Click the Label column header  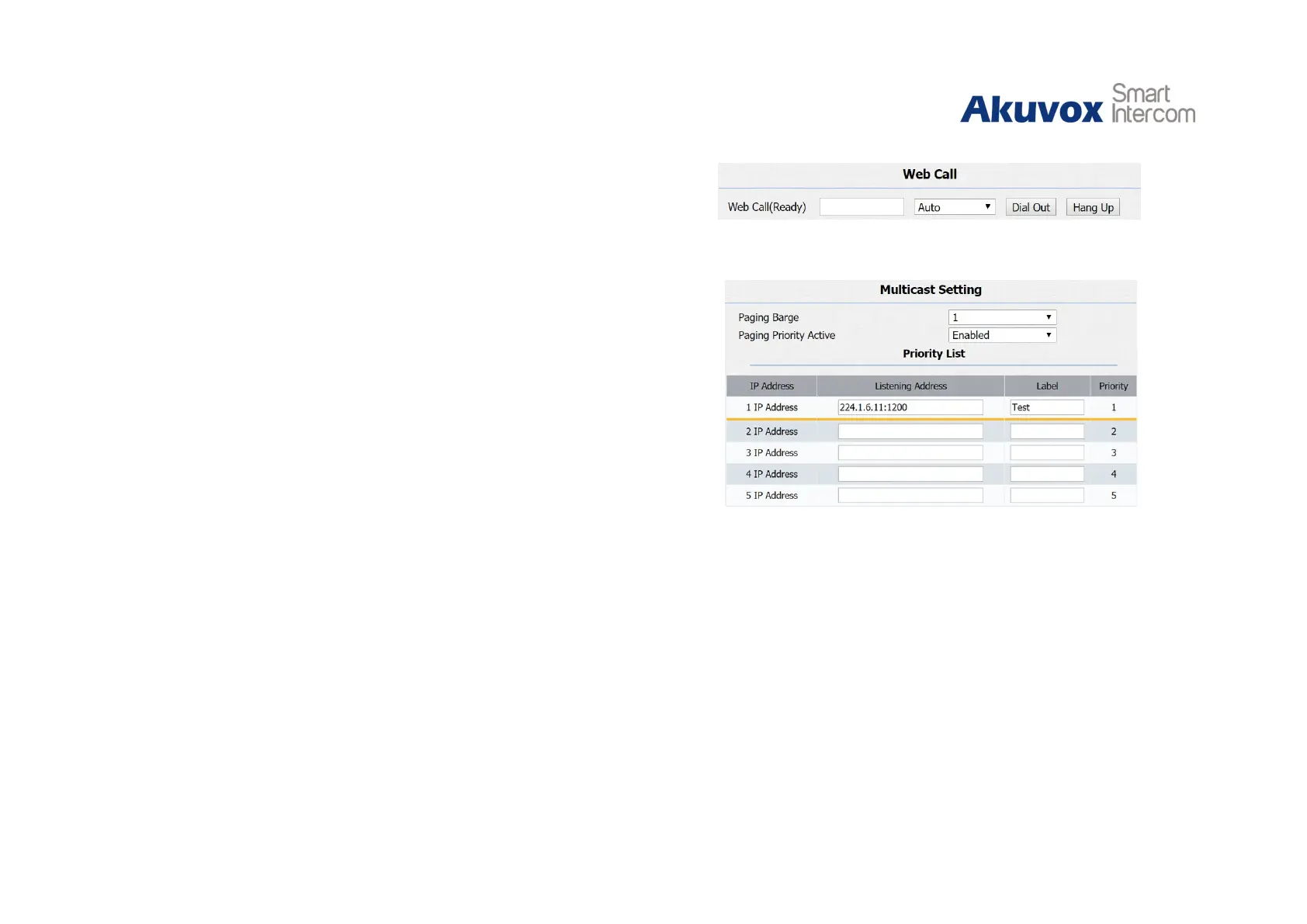pyautogui.click(x=1047, y=386)
